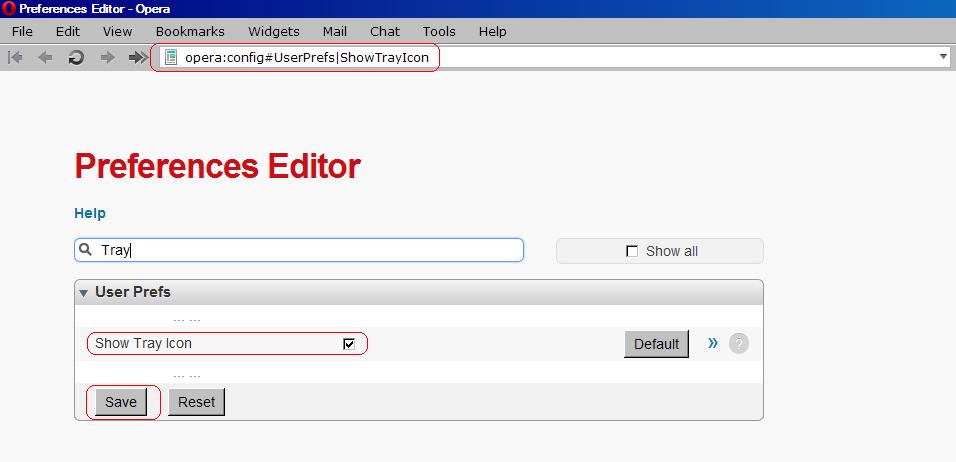Toggle the Show Tray Icon checkbox
Image resolution: width=956 pixels, height=462 pixels.
349,344
